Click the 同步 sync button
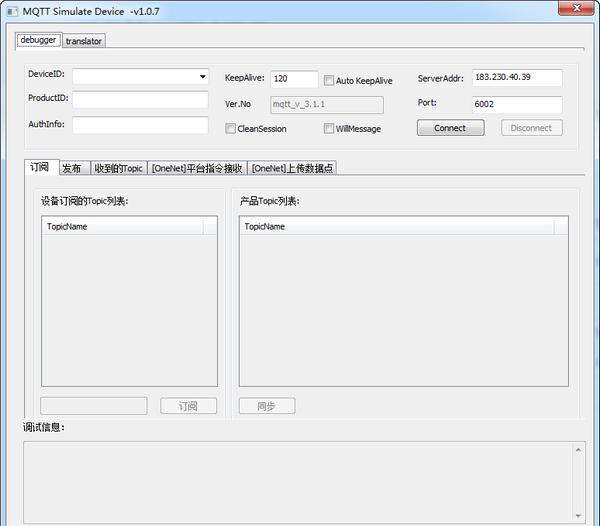Image resolution: width=600 pixels, height=526 pixels. tap(267, 406)
